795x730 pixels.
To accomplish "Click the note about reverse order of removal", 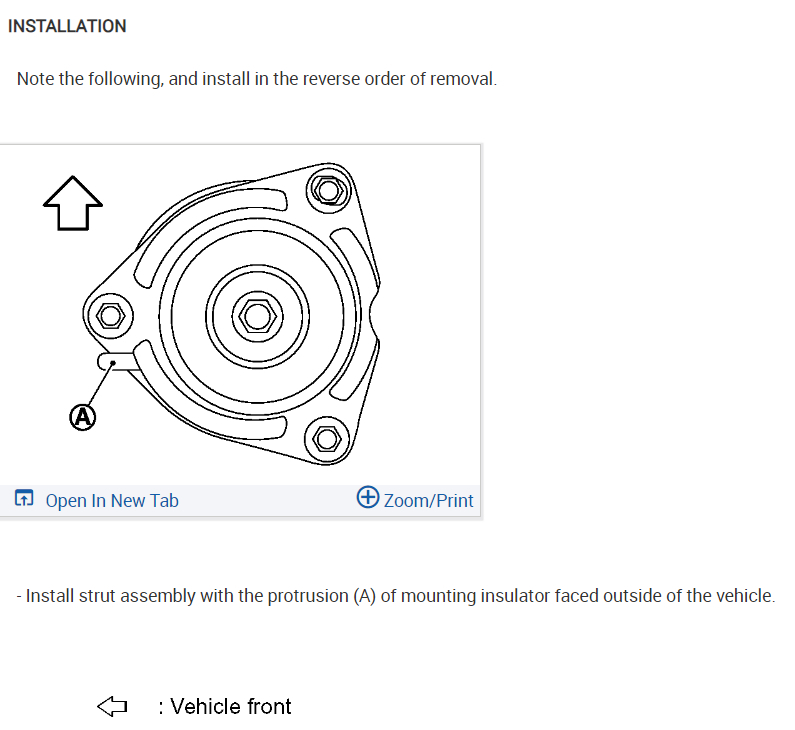I will coord(257,78).
